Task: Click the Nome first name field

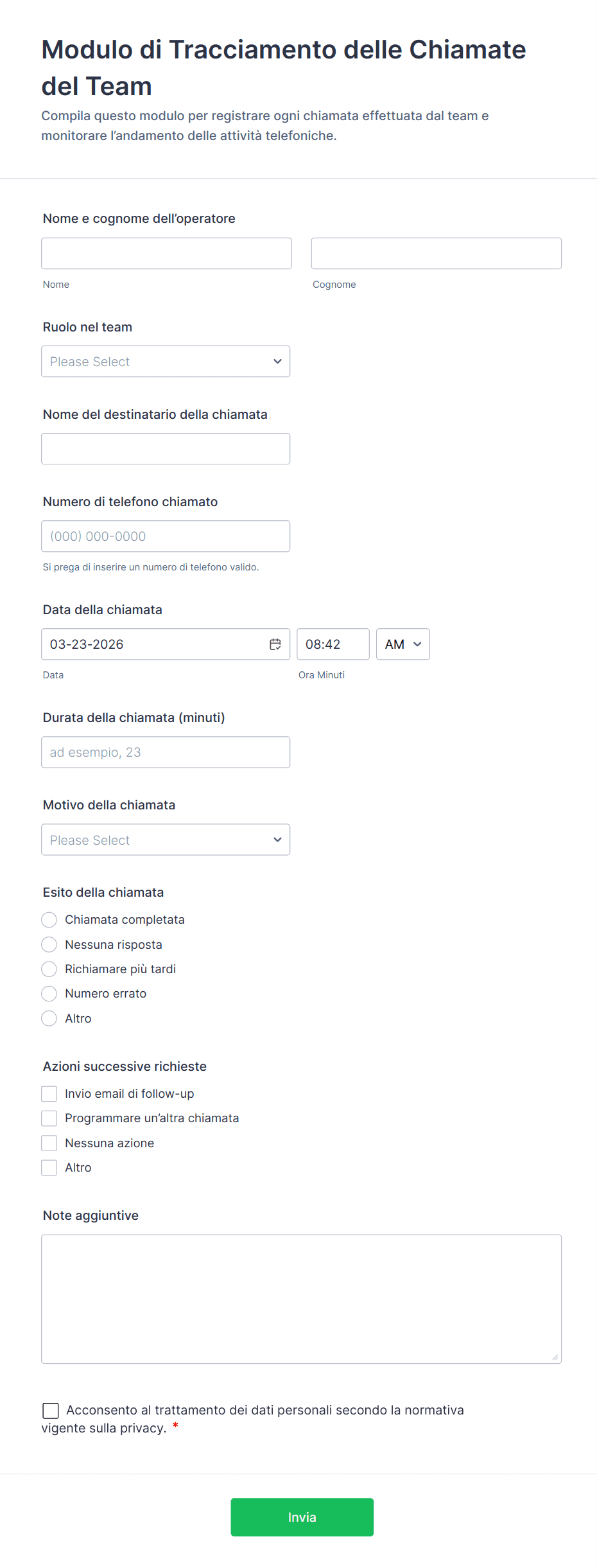Action: click(166, 254)
